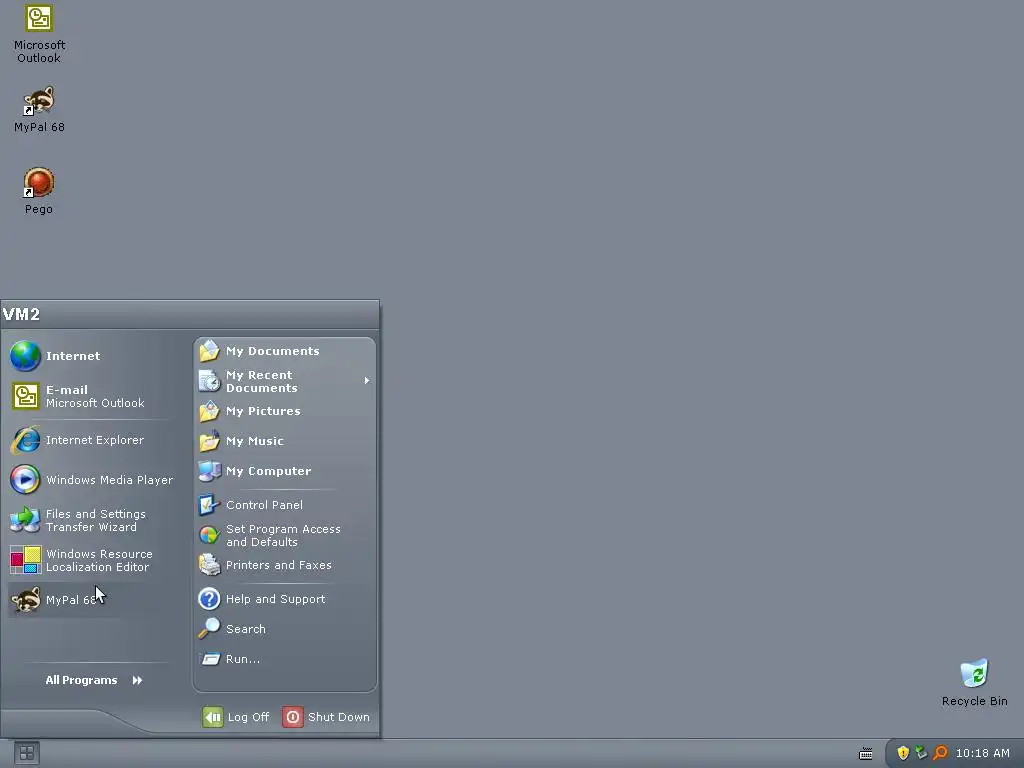This screenshot has height=768, width=1024.
Task: Open E-mail Microsoft Outlook from Start menu
Action: click(x=91, y=396)
